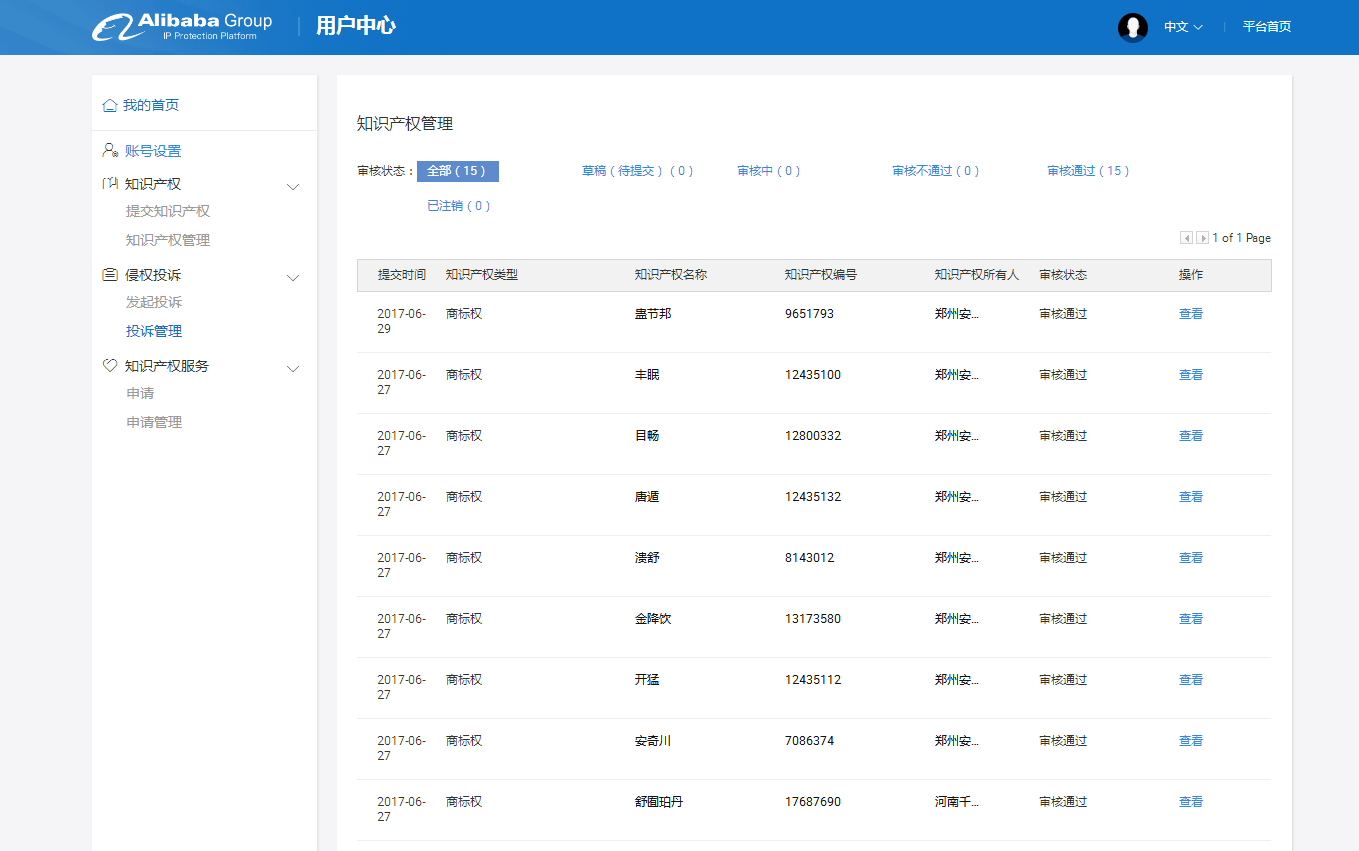Collapse the 知识产权服务 sidebar section
This screenshot has height=851, width=1359.
coord(293,368)
